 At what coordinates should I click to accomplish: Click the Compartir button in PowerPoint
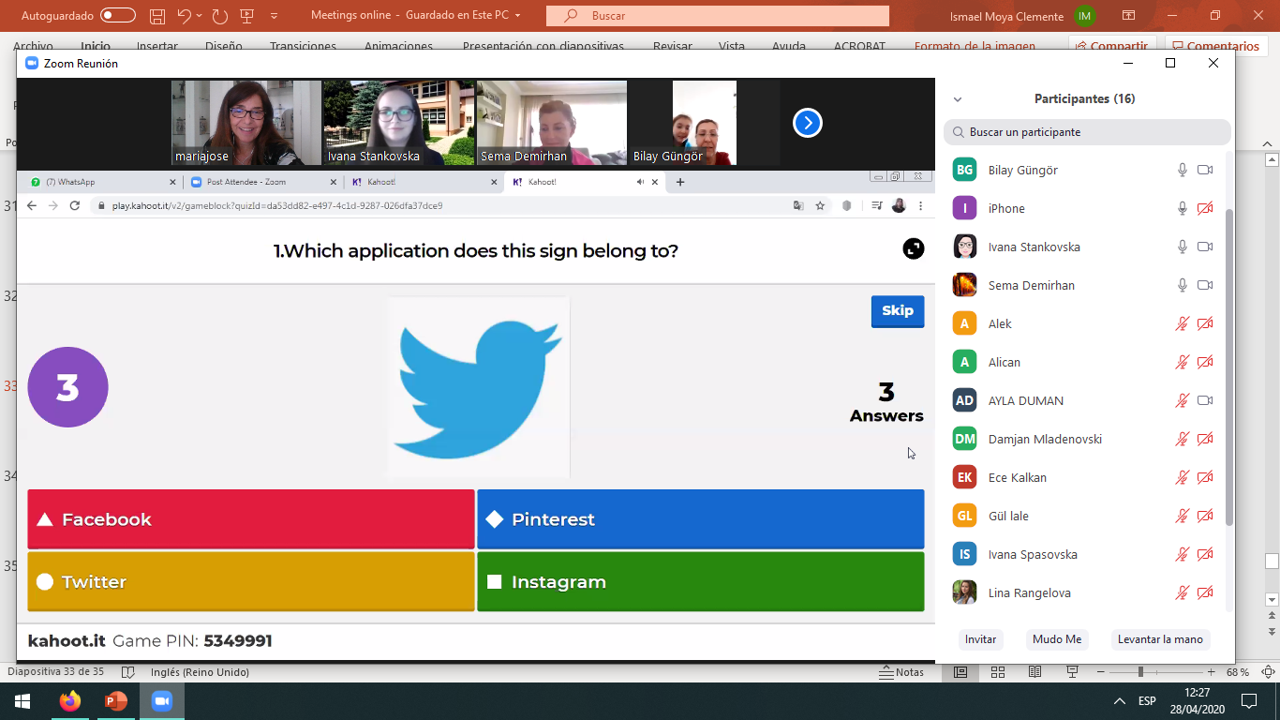[1112, 46]
